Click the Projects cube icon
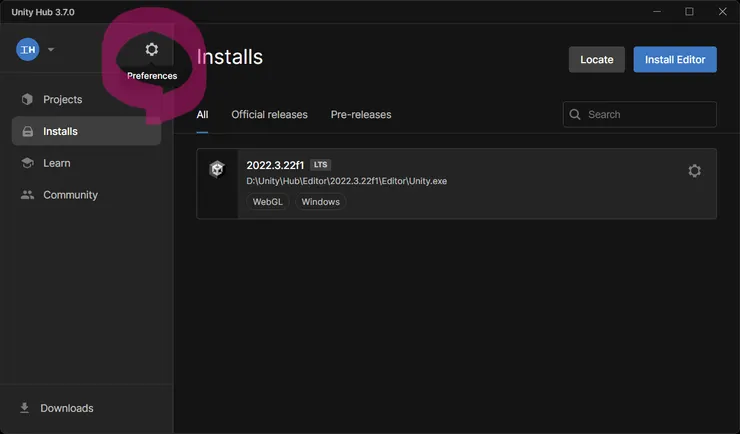The height and width of the screenshot is (434, 740). click(x=27, y=99)
